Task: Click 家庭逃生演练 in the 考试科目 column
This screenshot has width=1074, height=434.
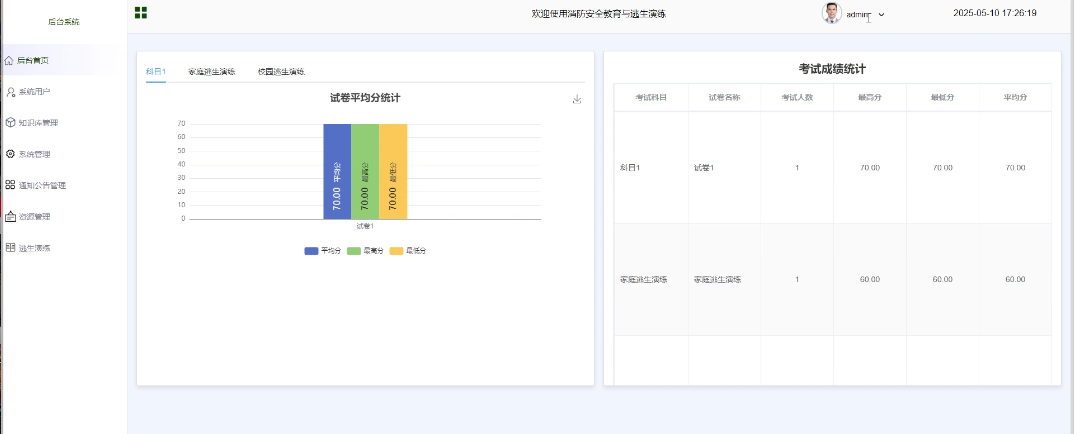Action: click(x=644, y=280)
